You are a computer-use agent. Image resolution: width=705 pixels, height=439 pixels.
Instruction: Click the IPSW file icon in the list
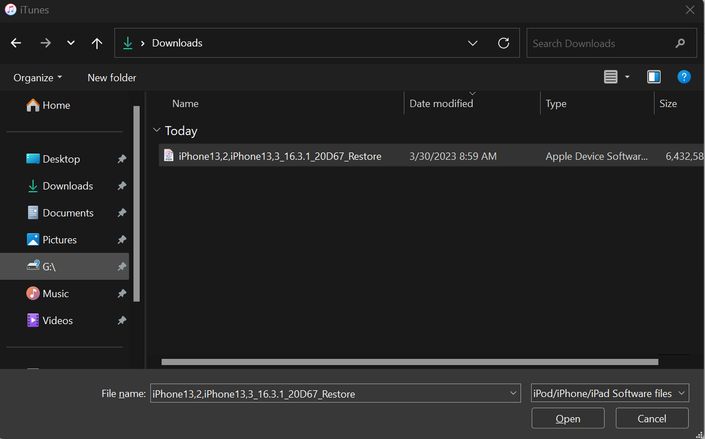pyautogui.click(x=169, y=156)
